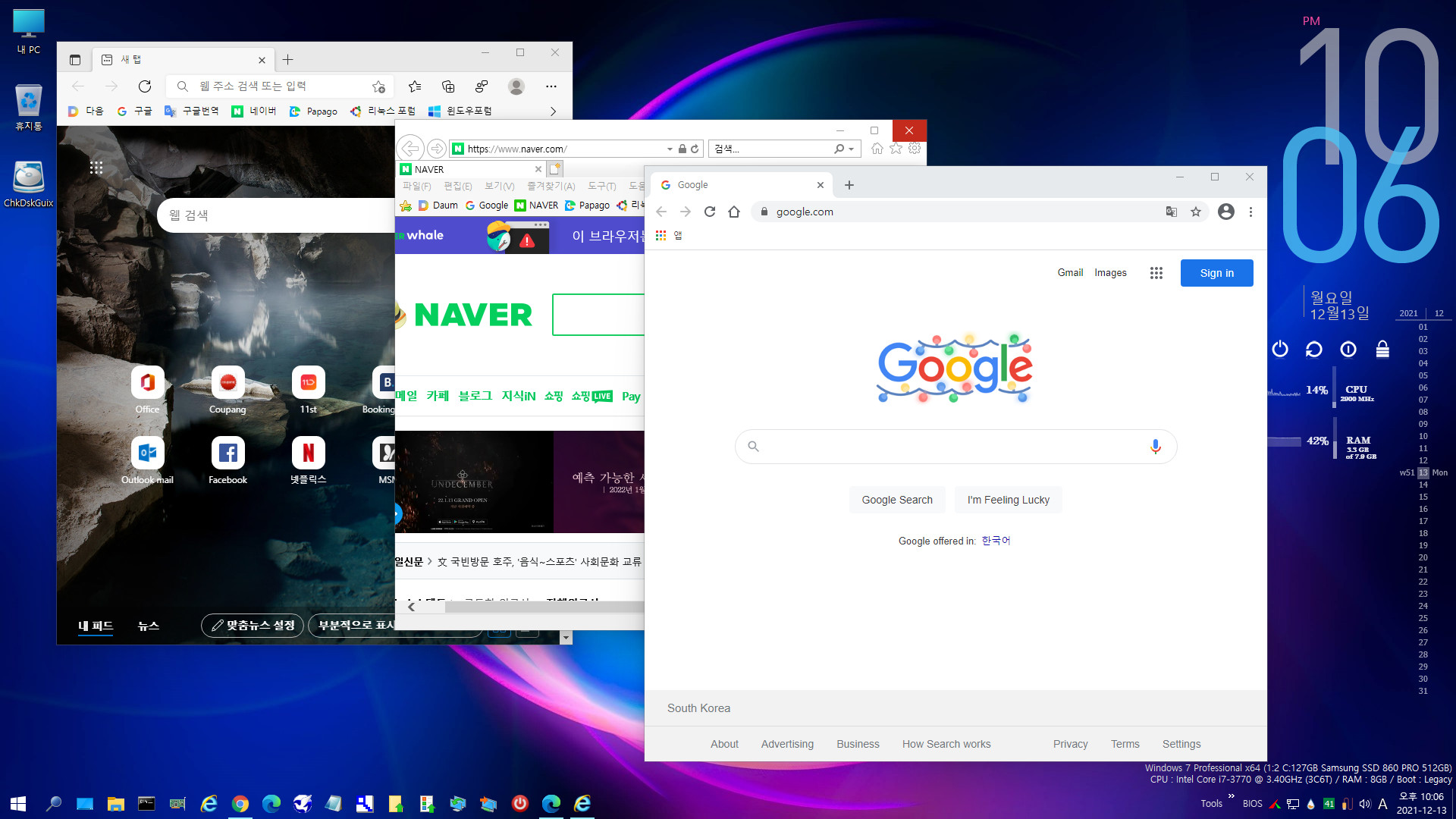
Task: Click the IE home icon
Action: point(877,149)
